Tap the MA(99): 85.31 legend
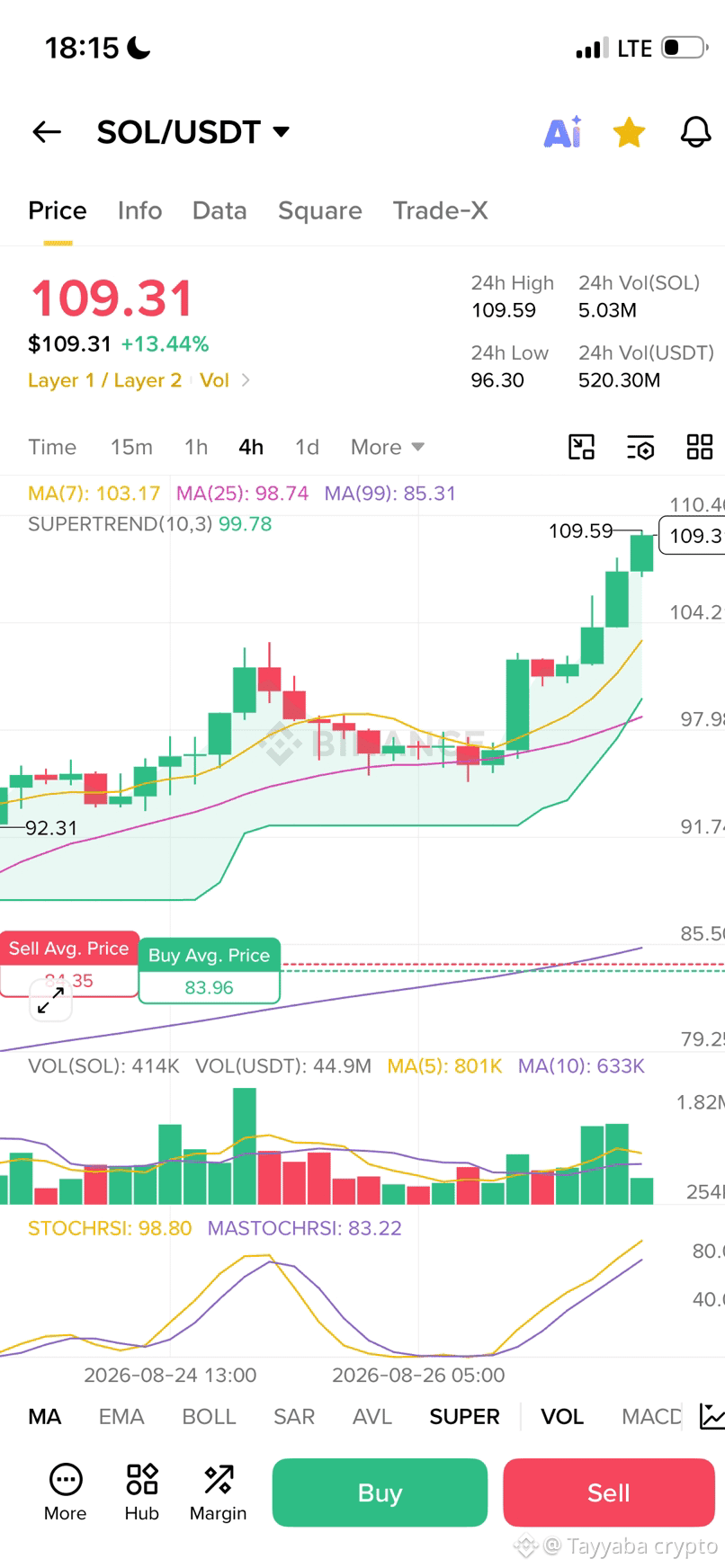 pyautogui.click(x=390, y=494)
